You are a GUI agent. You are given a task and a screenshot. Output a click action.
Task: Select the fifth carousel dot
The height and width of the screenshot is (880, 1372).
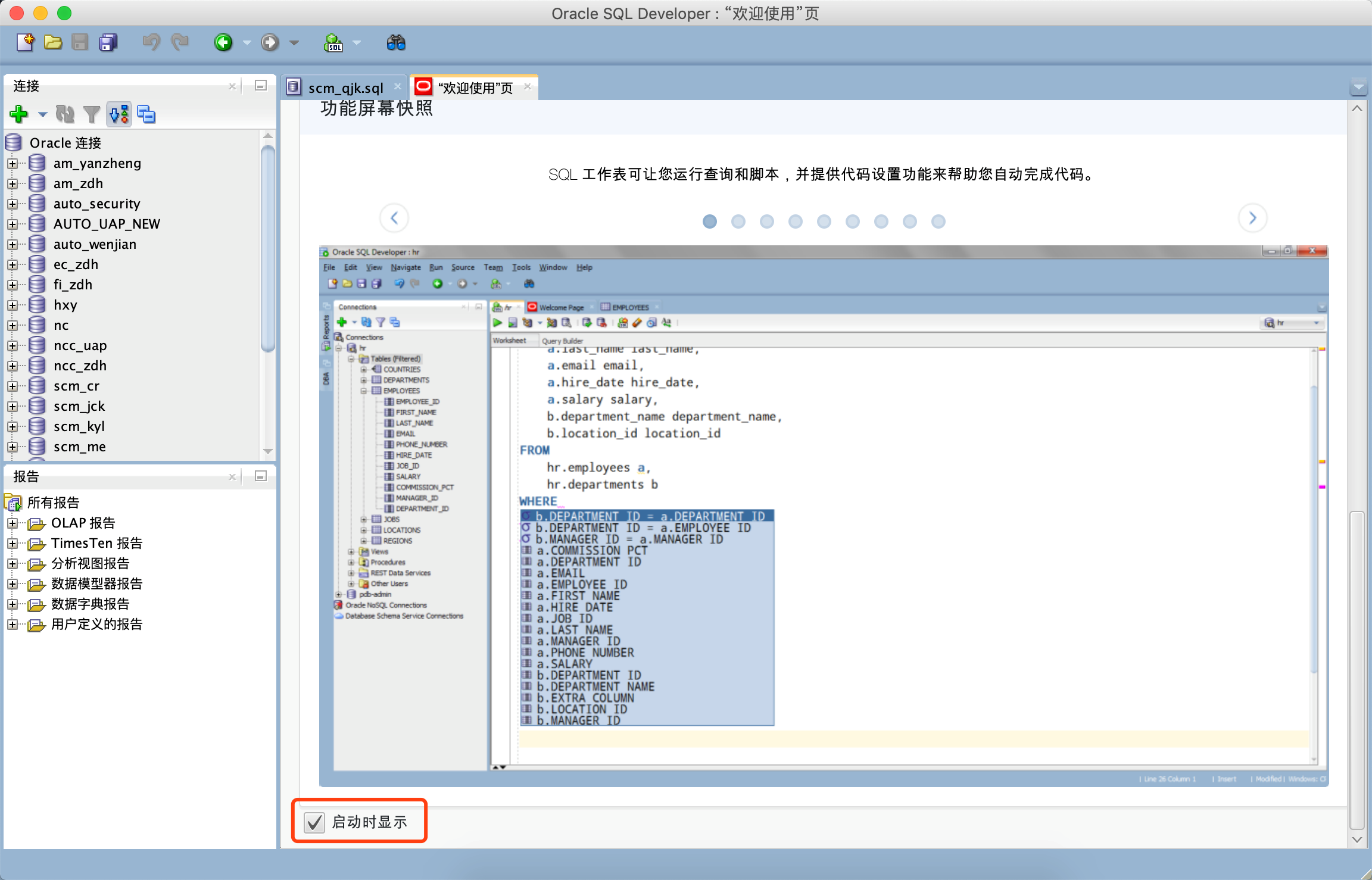[824, 221]
